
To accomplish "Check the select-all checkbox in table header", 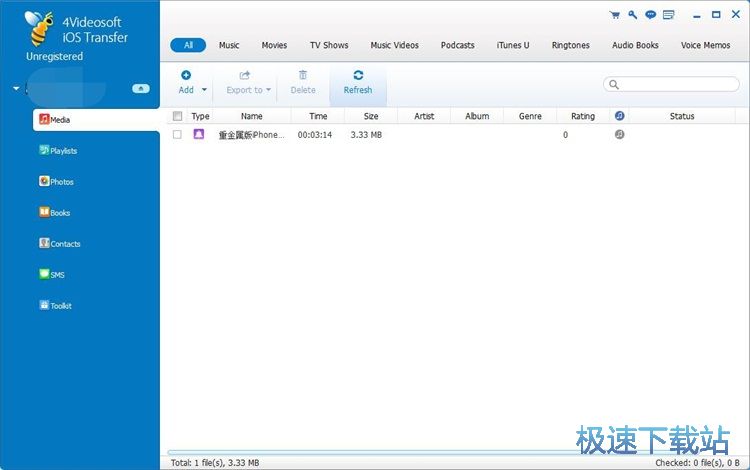I will [x=177, y=116].
